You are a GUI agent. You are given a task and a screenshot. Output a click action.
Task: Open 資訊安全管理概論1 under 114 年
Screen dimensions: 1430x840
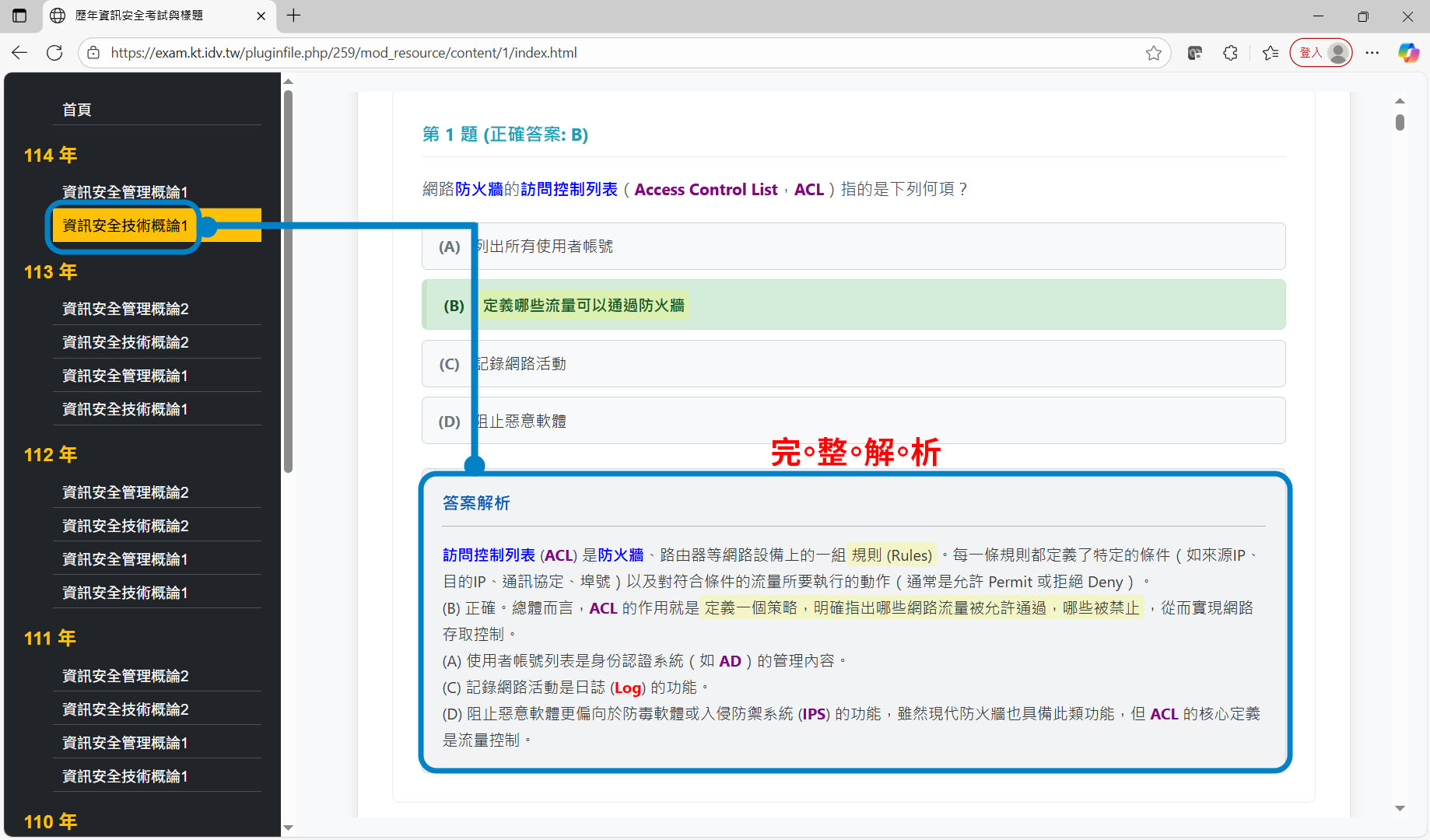(x=124, y=192)
